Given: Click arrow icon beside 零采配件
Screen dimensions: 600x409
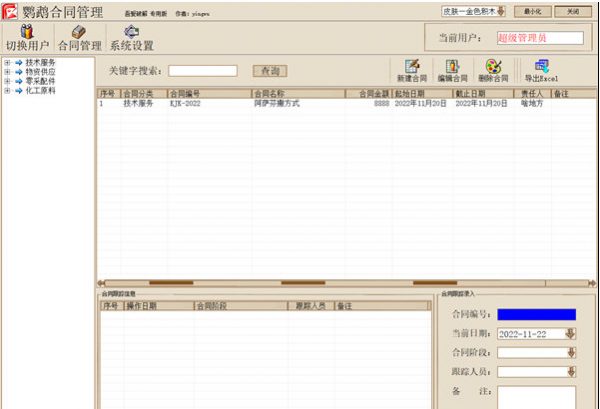Looking at the screenshot, I should coord(19,81).
